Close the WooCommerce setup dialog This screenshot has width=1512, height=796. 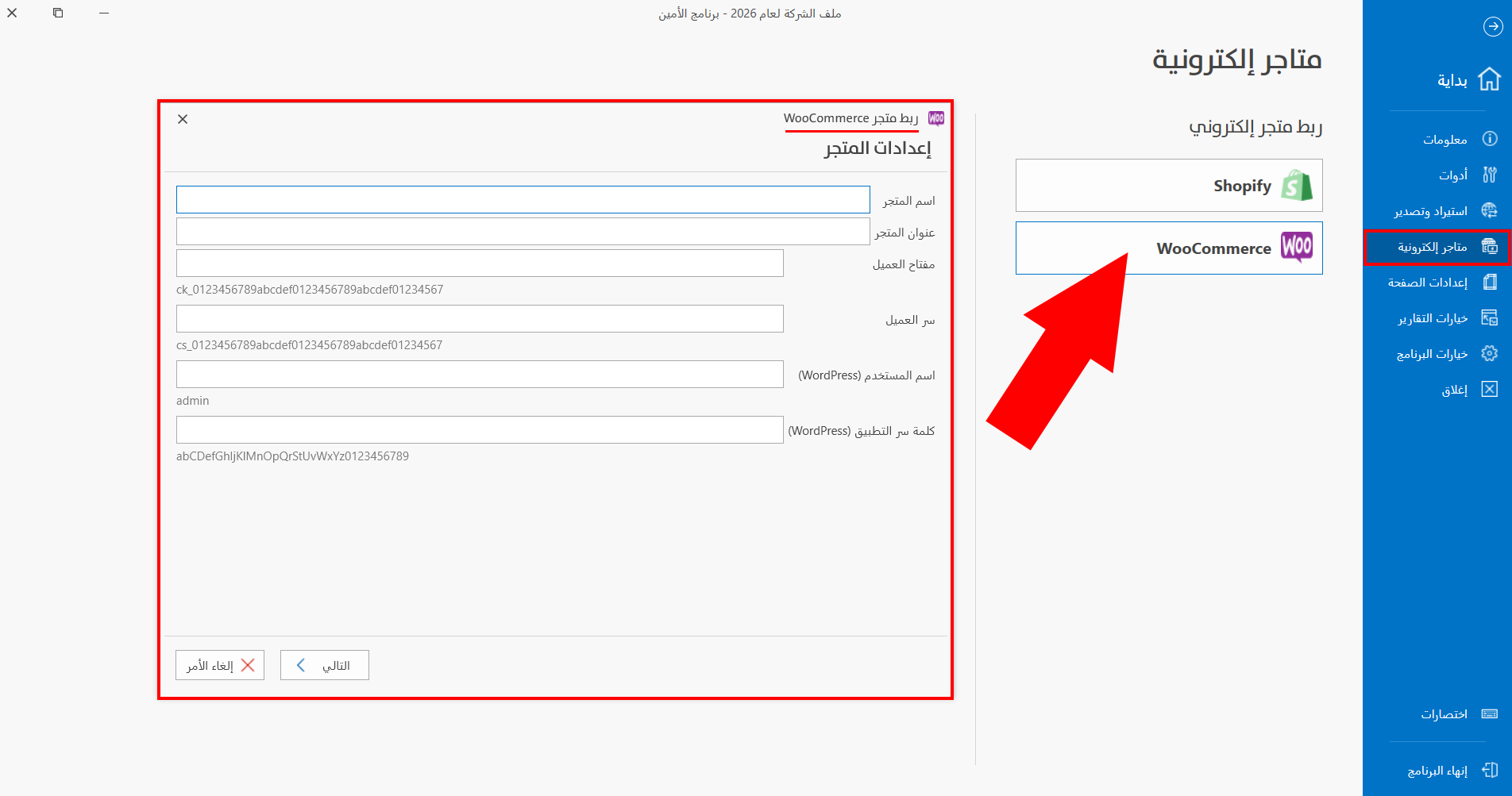(183, 119)
